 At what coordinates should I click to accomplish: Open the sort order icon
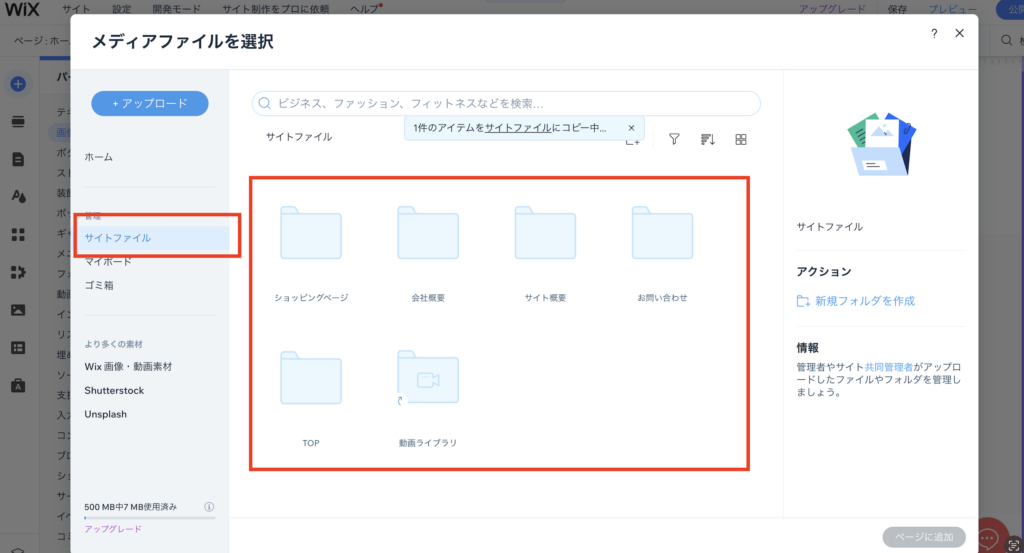[x=707, y=139]
